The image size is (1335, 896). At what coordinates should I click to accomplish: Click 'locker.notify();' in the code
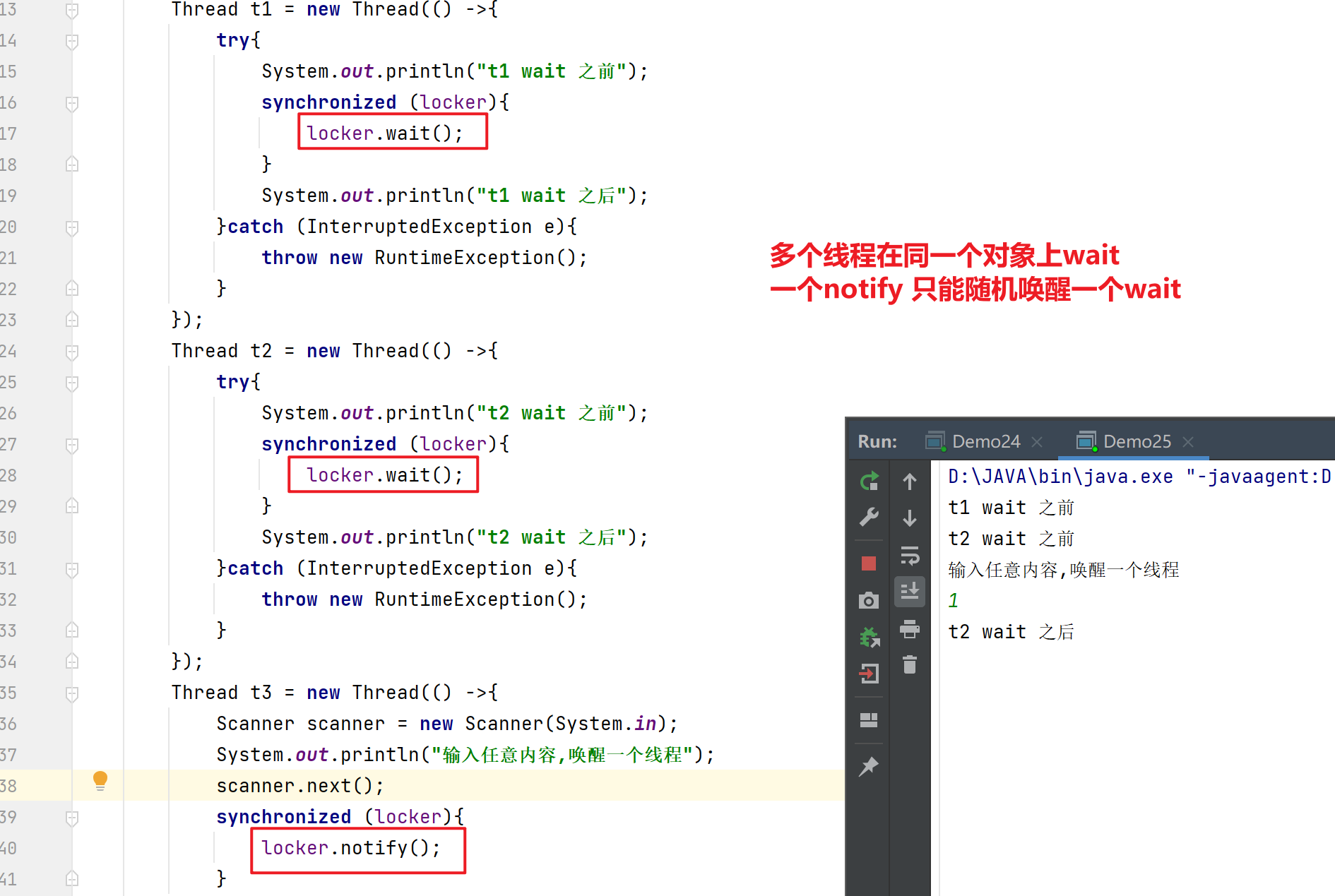pos(351,848)
